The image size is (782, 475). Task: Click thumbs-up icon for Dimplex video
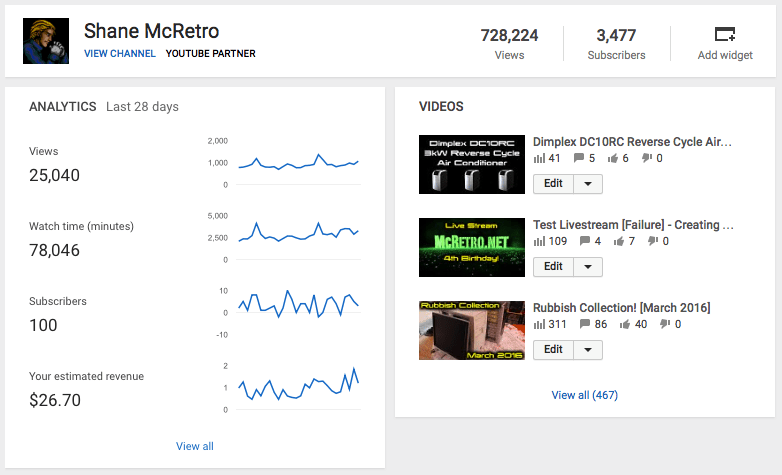612,159
